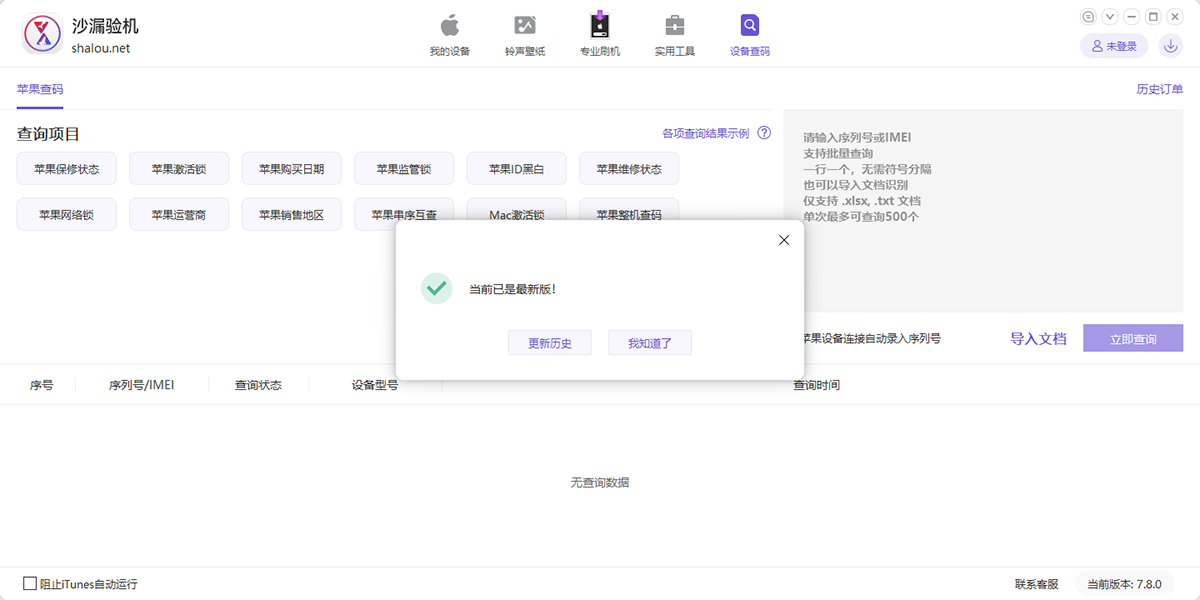Click the 序号 column header

[41, 385]
